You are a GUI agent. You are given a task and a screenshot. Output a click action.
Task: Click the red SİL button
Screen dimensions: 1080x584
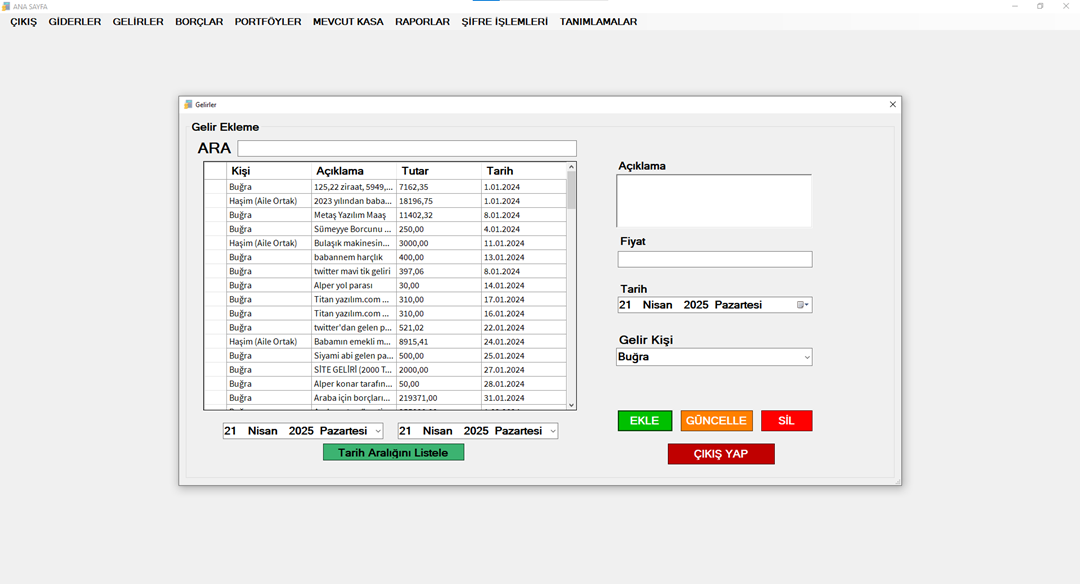[x=786, y=421]
